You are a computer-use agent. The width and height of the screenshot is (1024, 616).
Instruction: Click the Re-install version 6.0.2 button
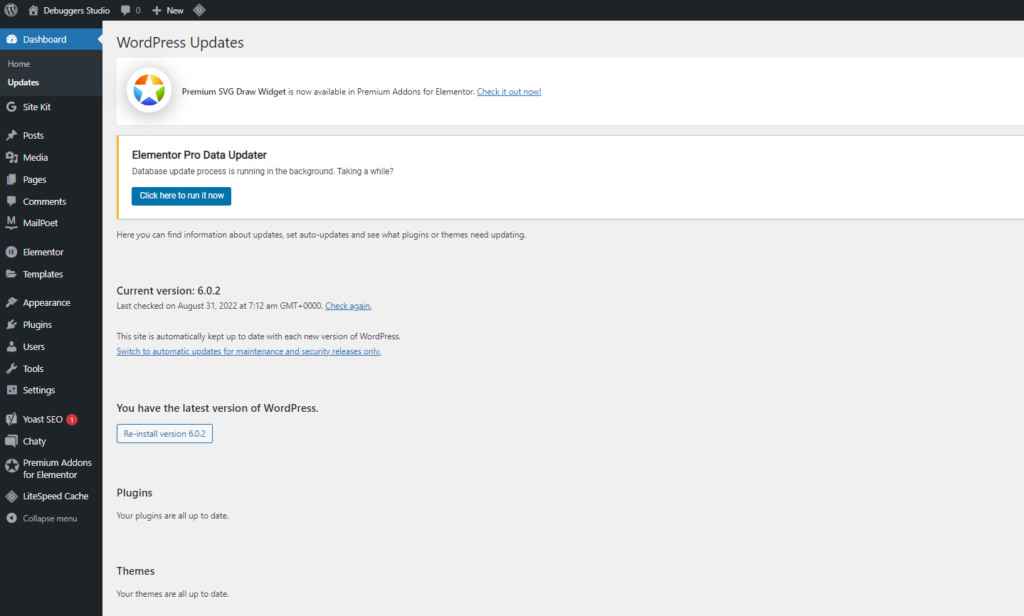[x=164, y=433]
